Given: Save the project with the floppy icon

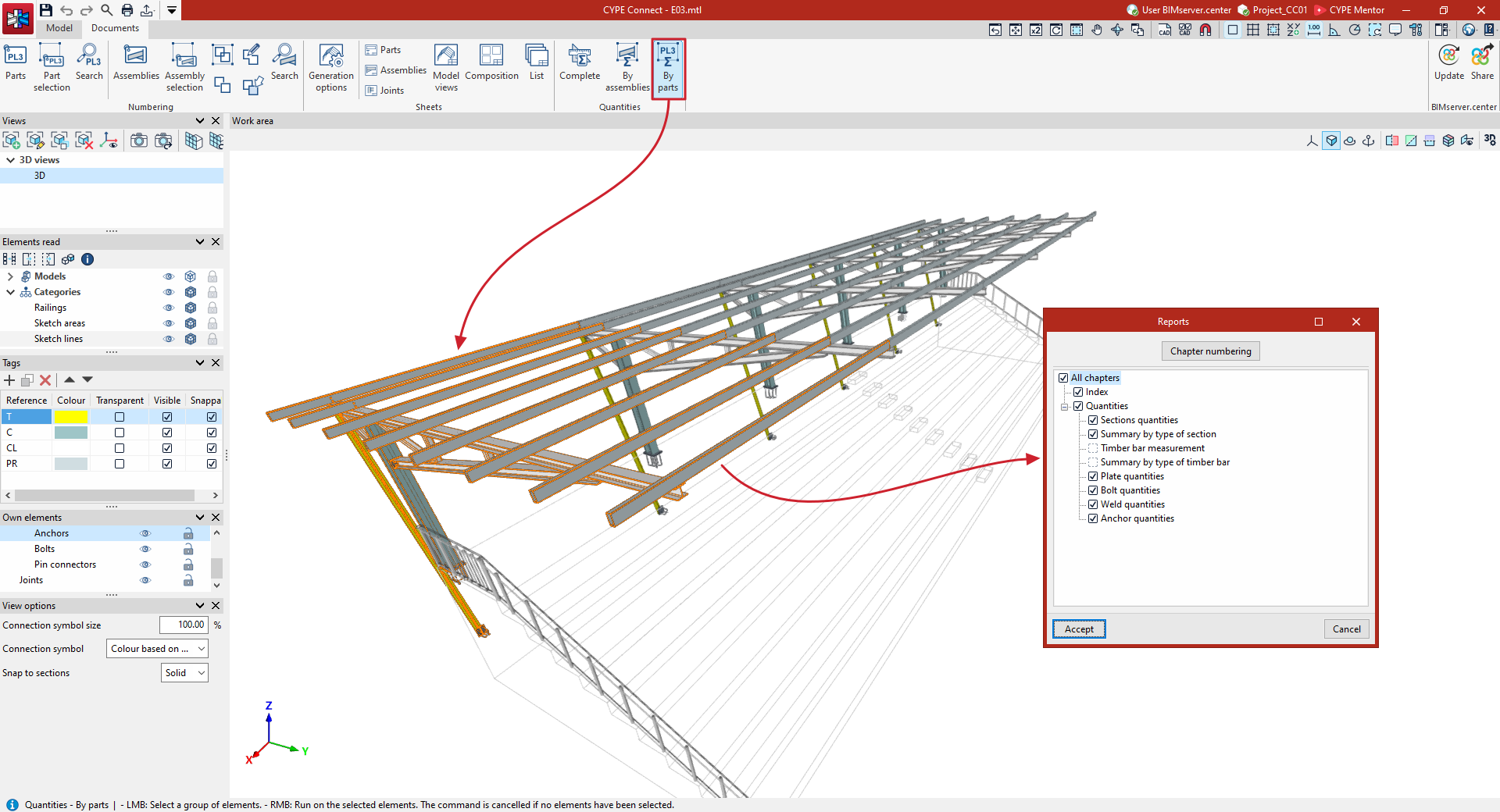Looking at the screenshot, I should pyautogui.click(x=46, y=10).
